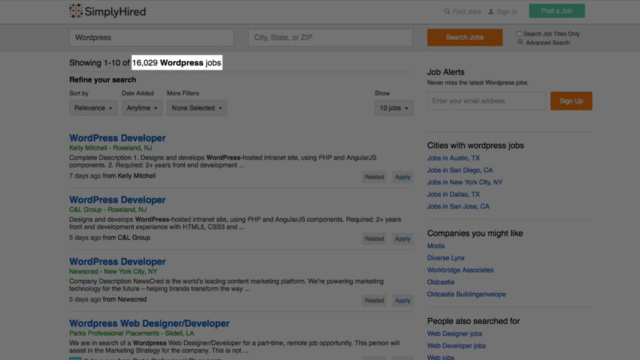Open Newscred WordPress Developer job title
Screen dimensions: 640x360
pos(117,261)
